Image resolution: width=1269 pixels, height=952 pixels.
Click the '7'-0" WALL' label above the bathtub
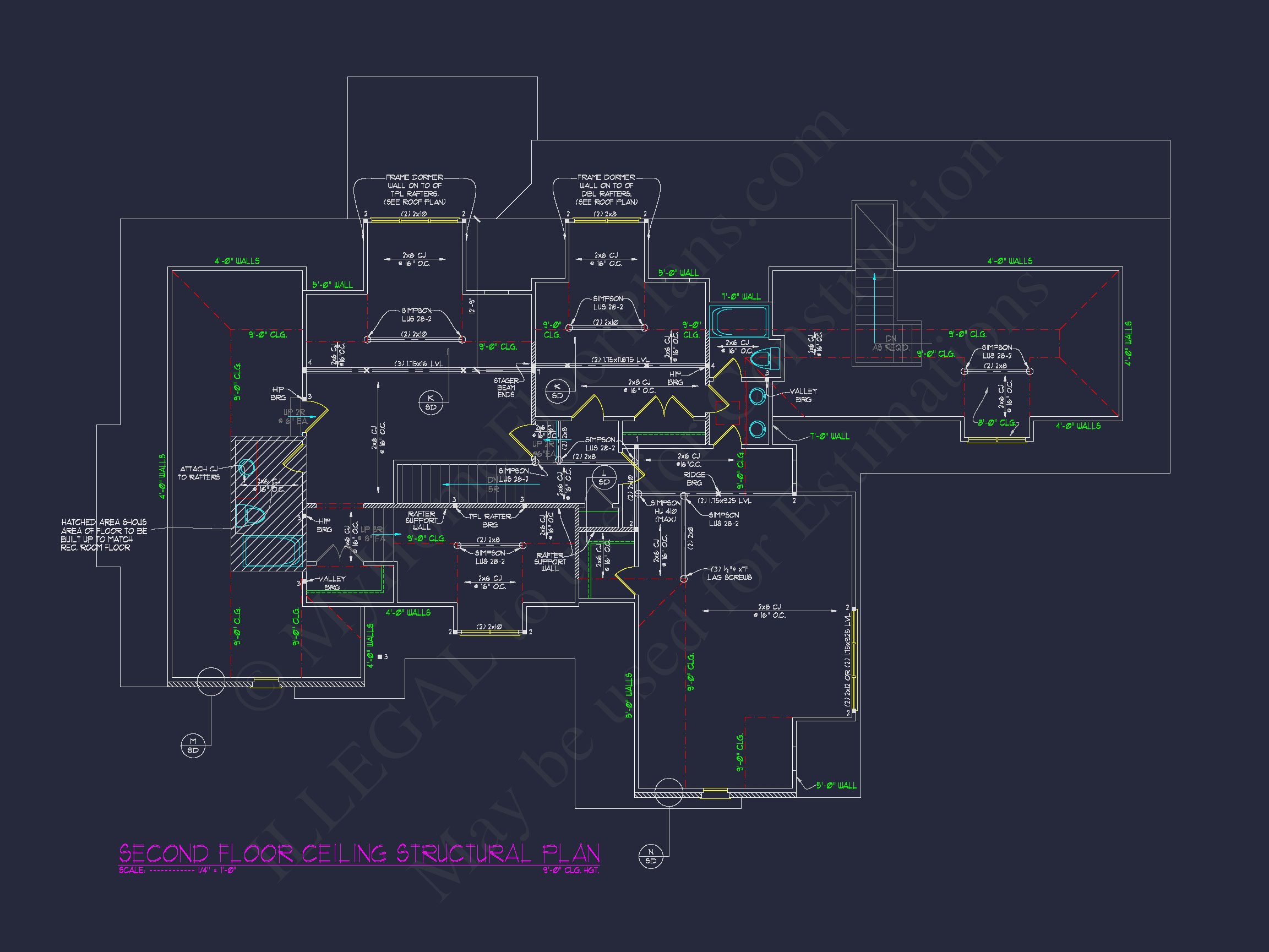click(741, 296)
